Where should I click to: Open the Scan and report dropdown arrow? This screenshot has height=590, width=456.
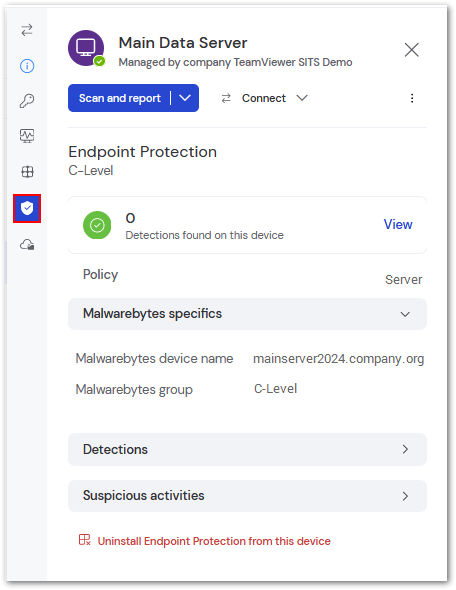(185, 98)
